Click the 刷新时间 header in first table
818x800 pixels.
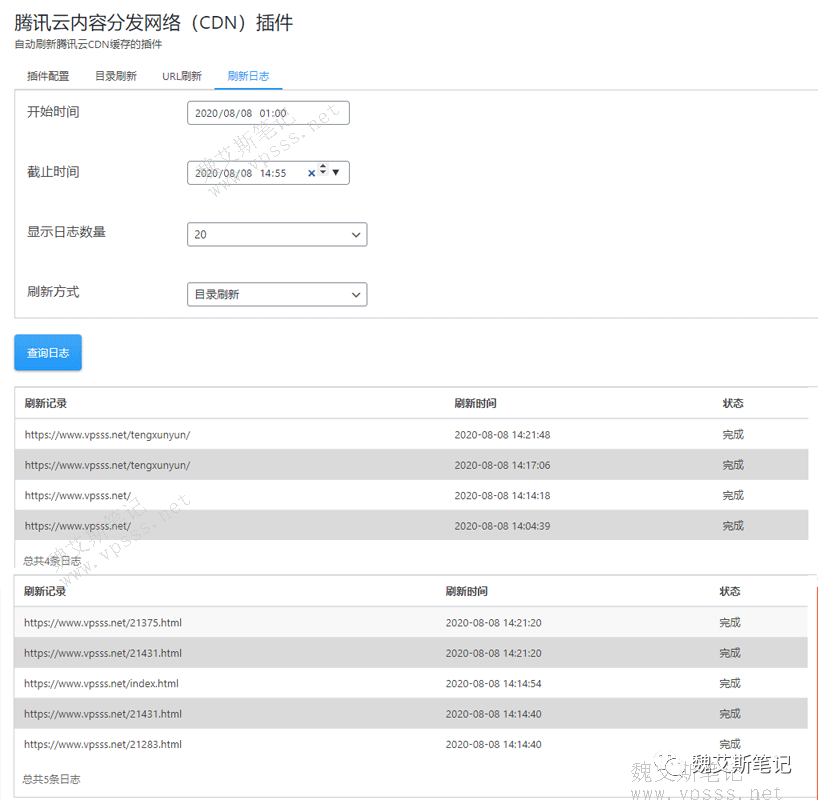475,404
